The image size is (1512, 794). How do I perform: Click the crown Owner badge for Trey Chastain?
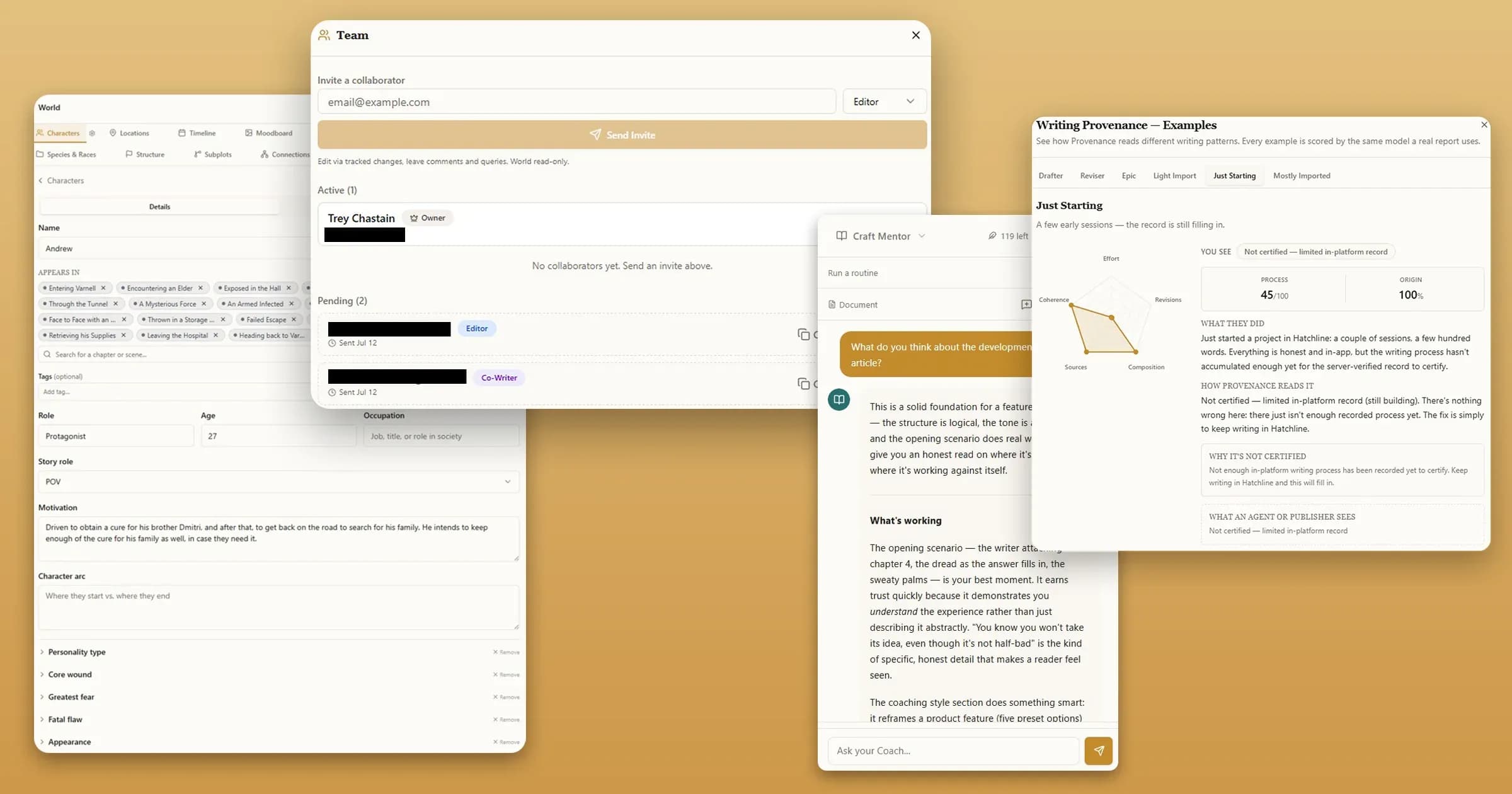tap(427, 218)
